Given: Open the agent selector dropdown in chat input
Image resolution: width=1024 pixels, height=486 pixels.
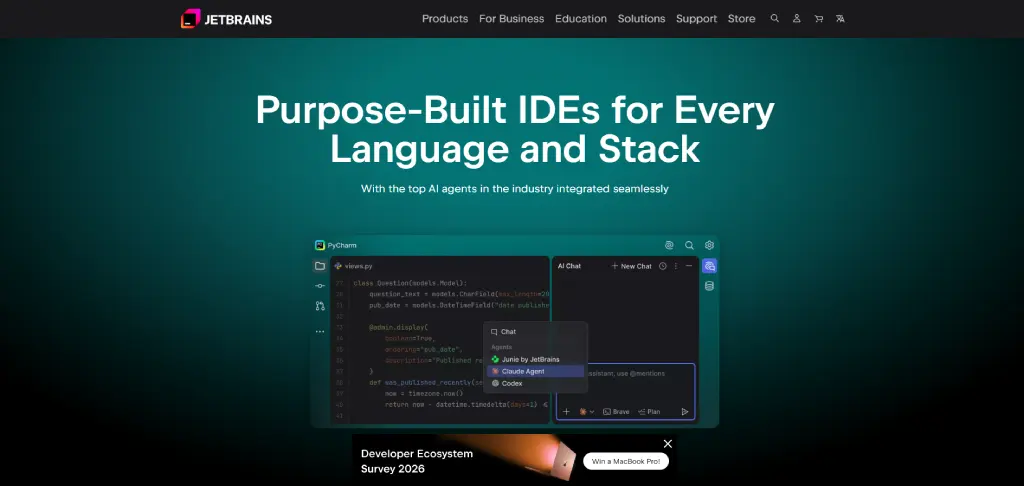Looking at the screenshot, I should point(586,412).
